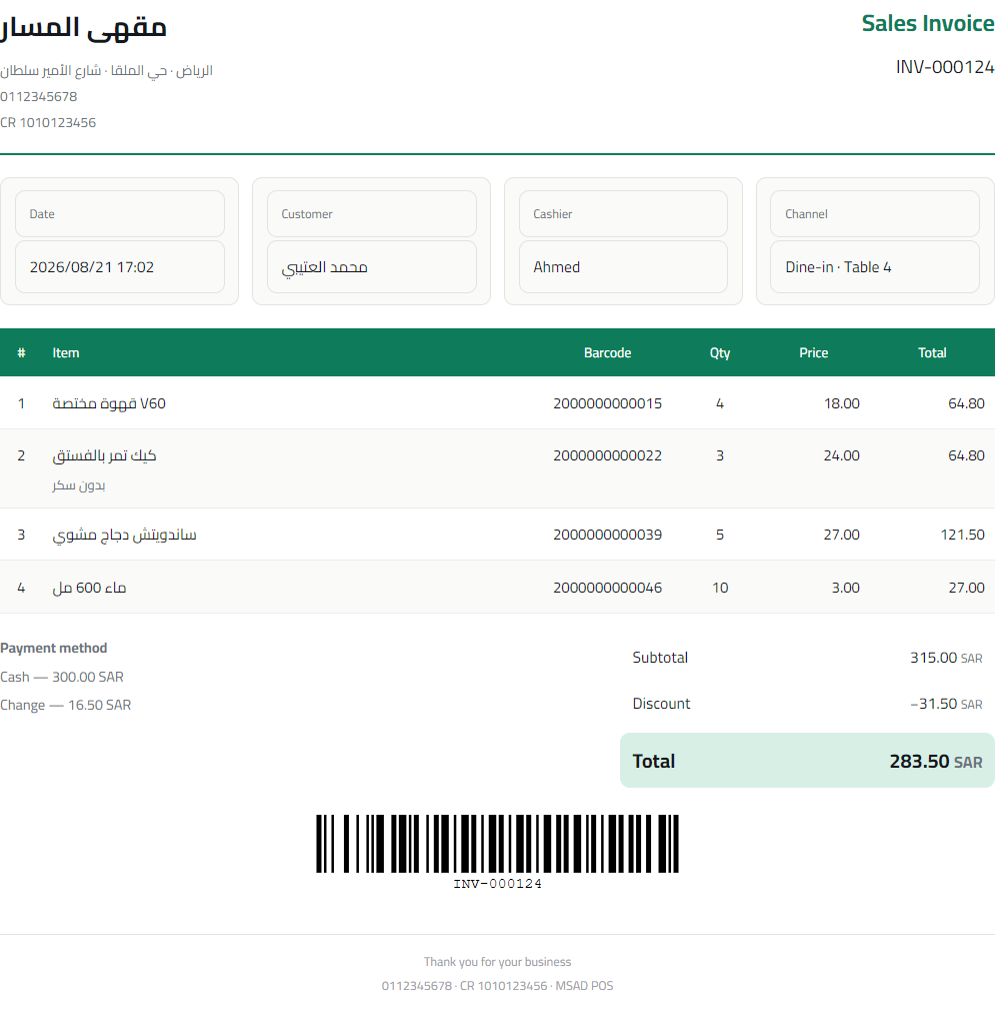This screenshot has width=995, height=1022.
Task: Click the Cashier label field
Action: coord(623,214)
